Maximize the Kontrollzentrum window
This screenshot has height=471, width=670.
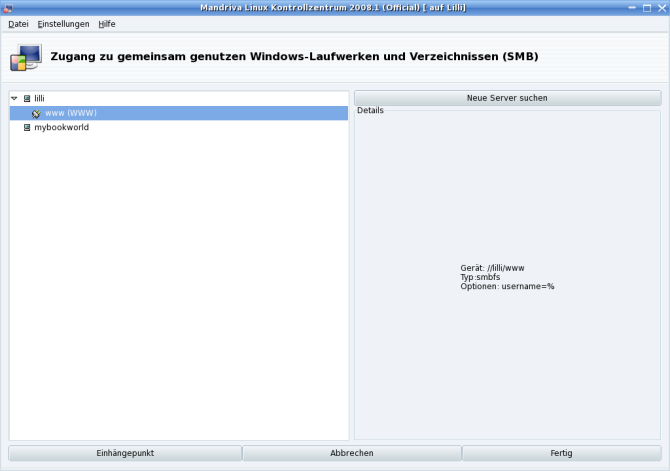pos(646,7)
